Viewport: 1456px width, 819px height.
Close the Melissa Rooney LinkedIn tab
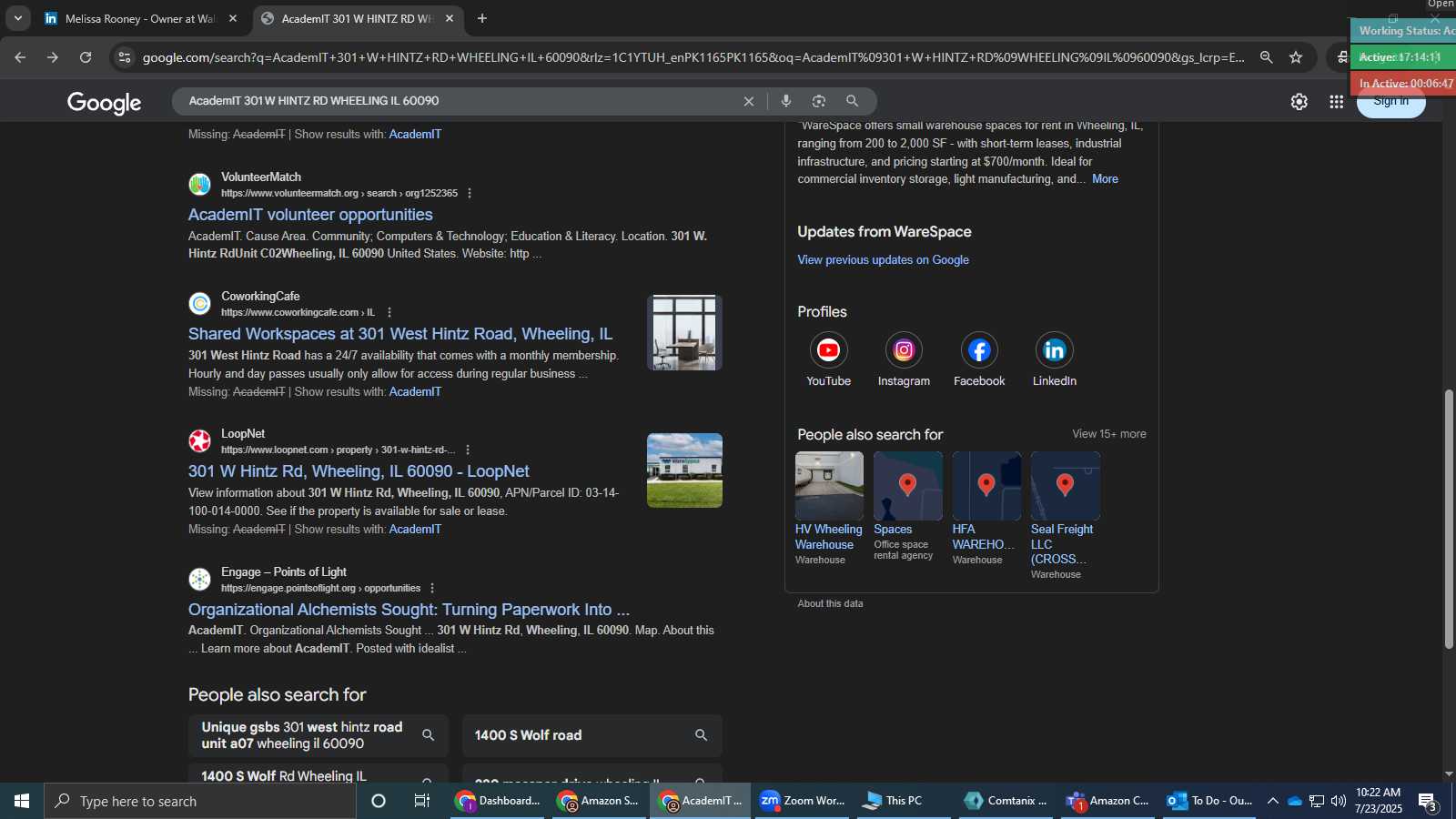(233, 18)
